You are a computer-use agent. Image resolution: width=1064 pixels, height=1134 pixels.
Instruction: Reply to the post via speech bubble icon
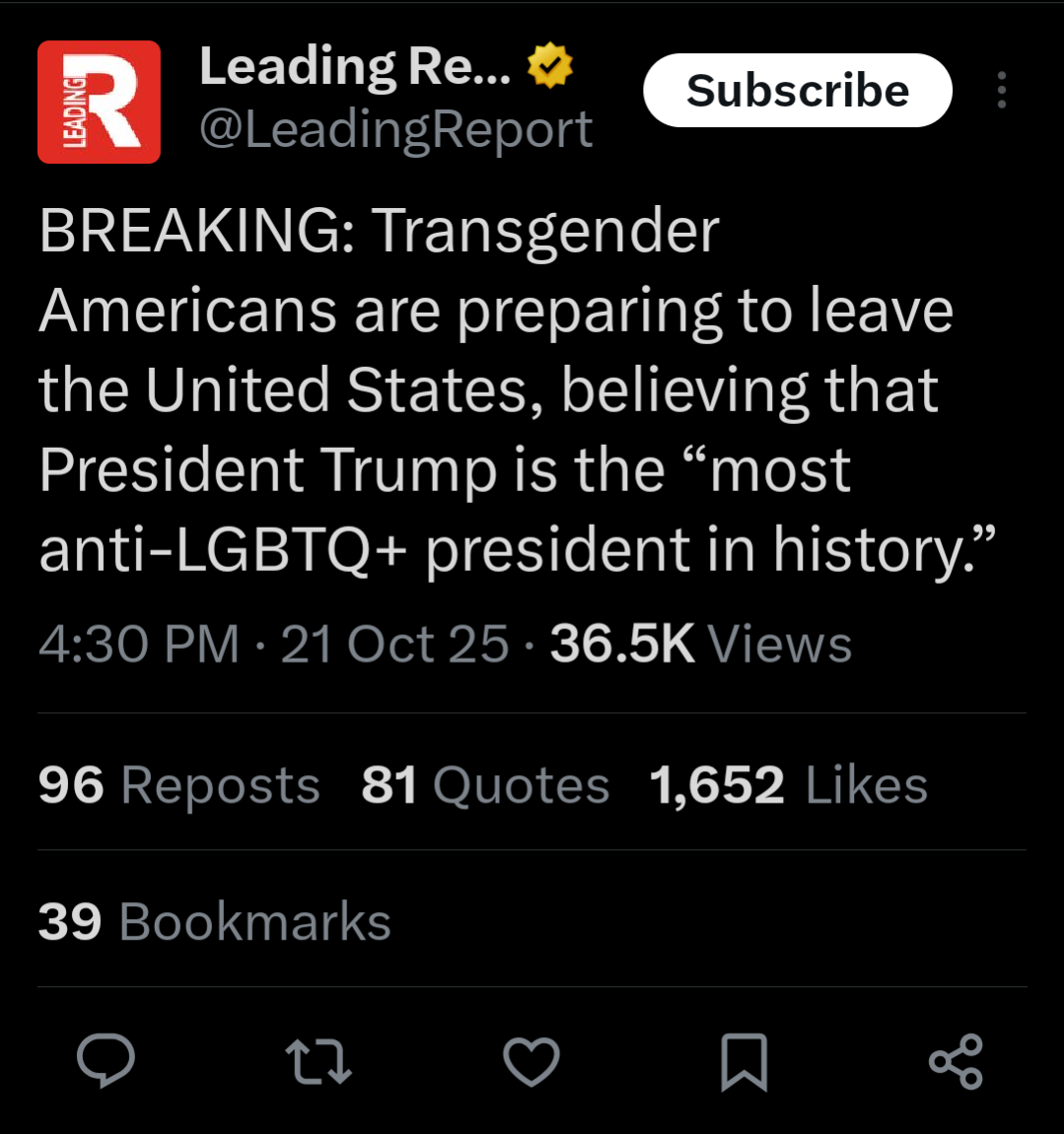pos(106,1061)
